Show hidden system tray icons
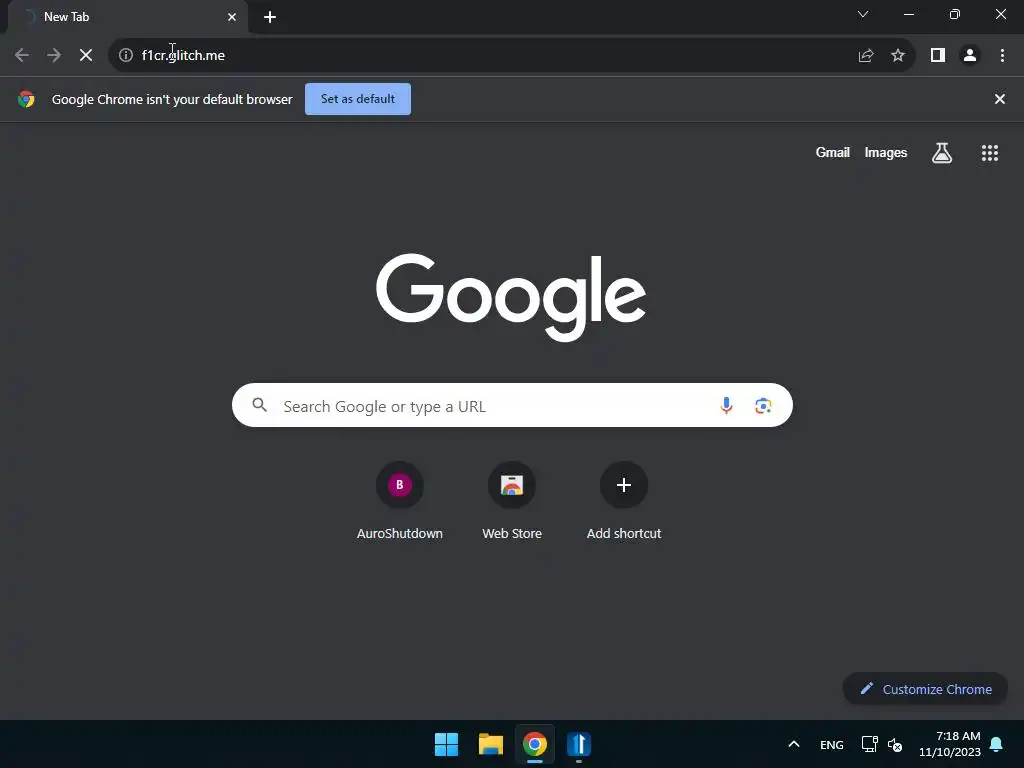 tap(794, 744)
